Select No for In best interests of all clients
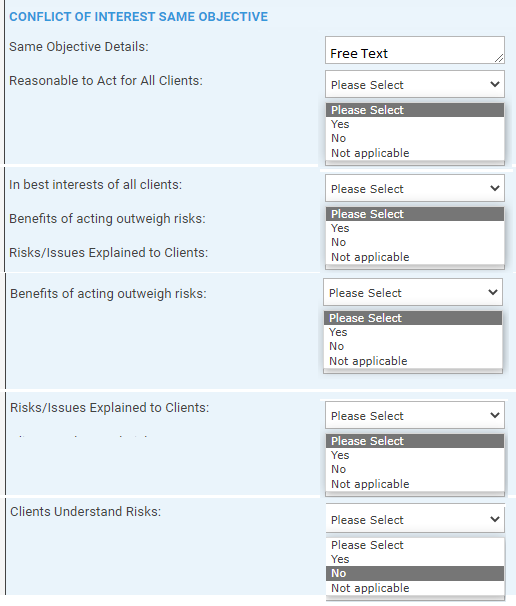This screenshot has height=606, width=516. tap(415, 242)
